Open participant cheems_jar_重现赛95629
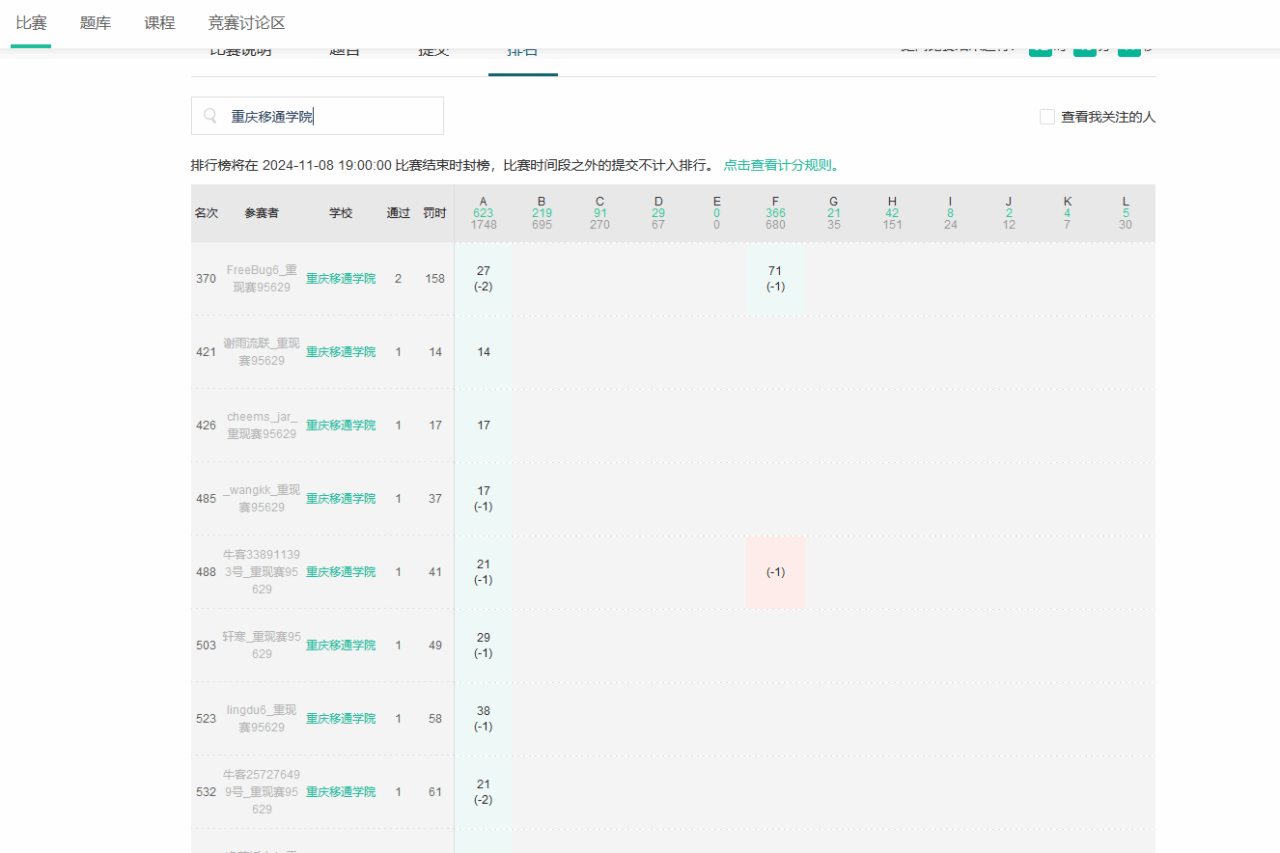 point(261,425)
